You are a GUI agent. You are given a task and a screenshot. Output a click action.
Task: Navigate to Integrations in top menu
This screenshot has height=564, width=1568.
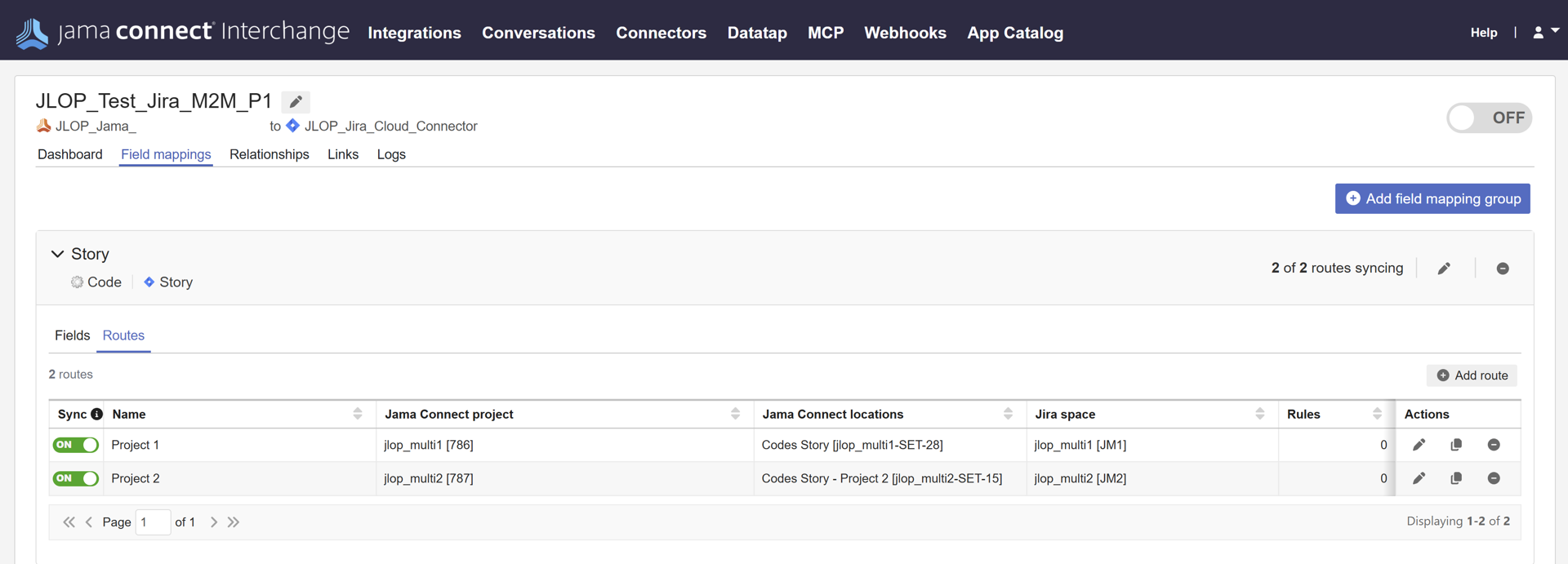[x=414, y=33]
